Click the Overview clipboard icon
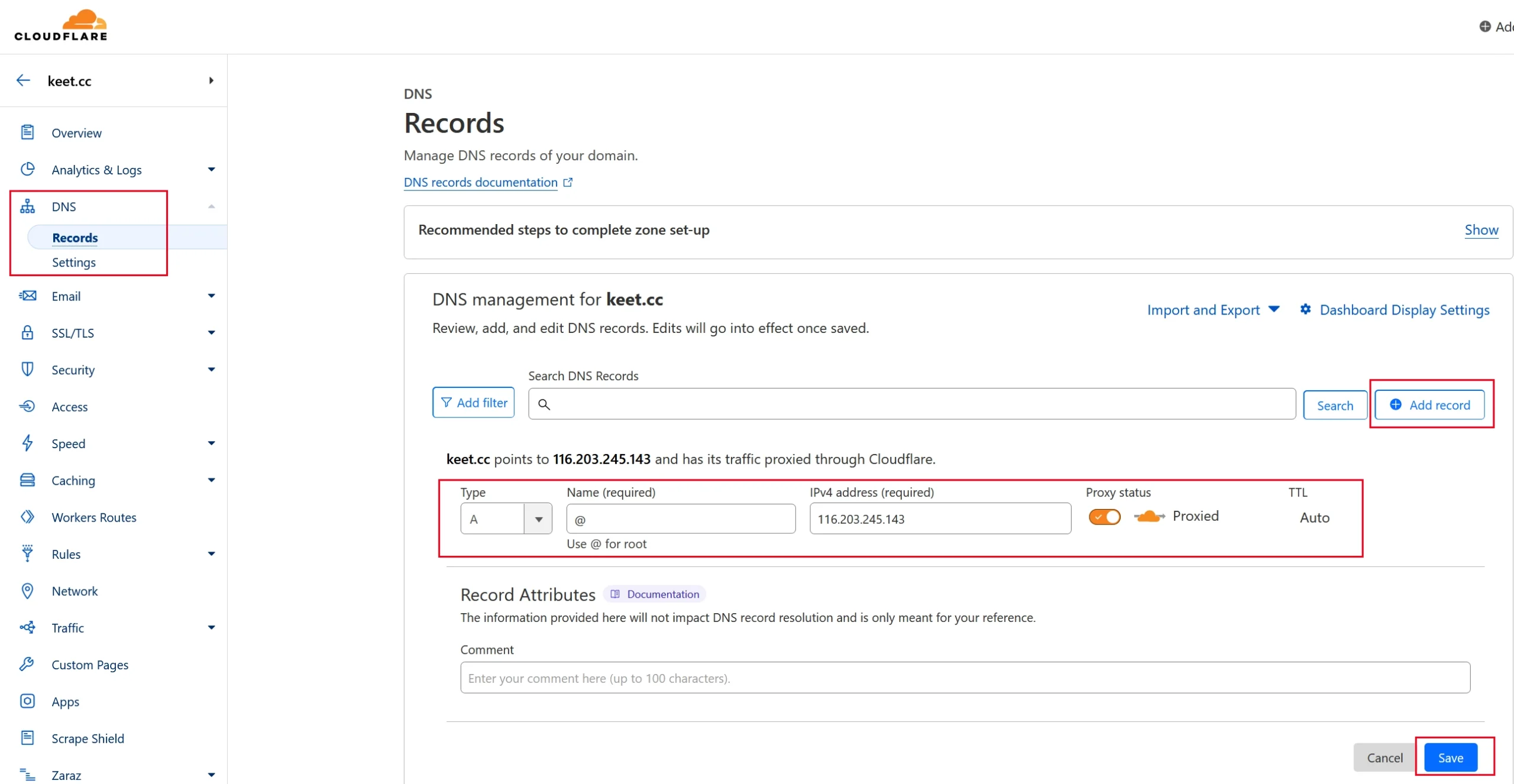1514x784 pixels. tap(27, 132)
